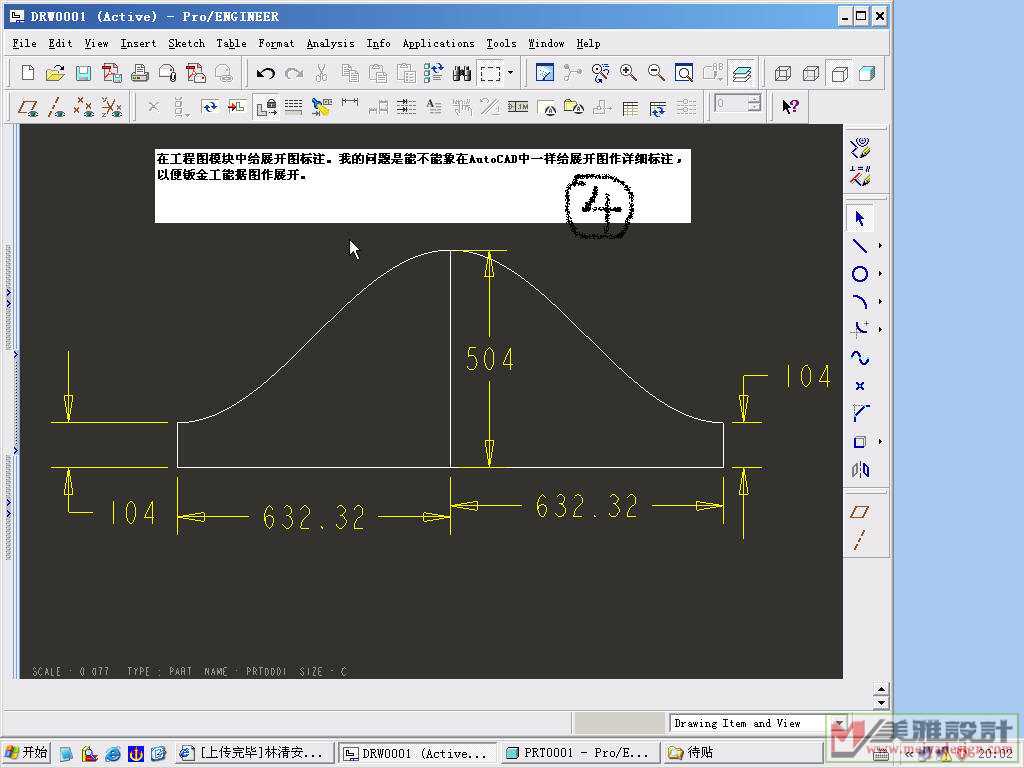Open the Insert menu

tap(138, 43)
